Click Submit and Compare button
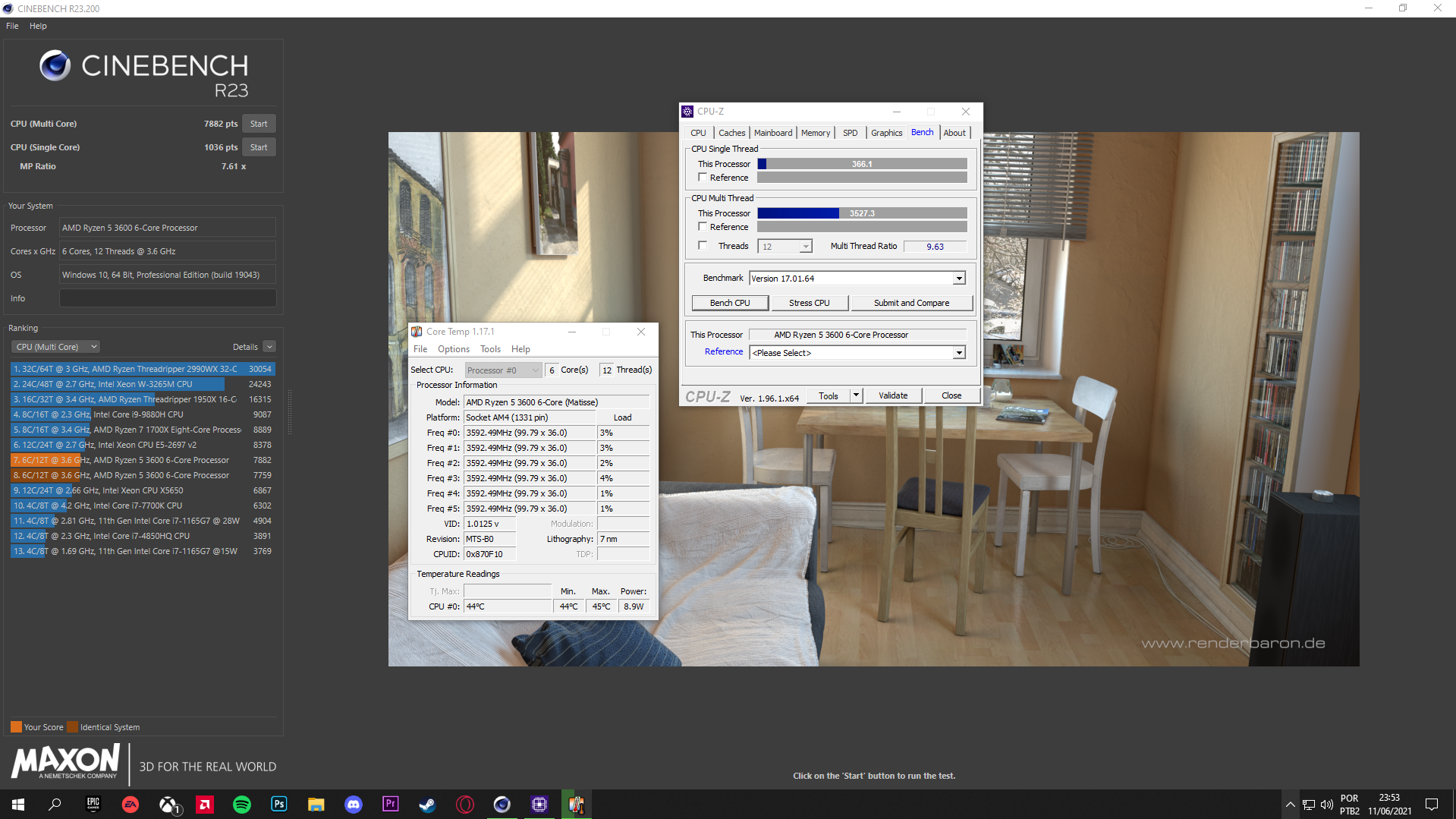The image size is (1456, 819). click(x=911, y=303)
